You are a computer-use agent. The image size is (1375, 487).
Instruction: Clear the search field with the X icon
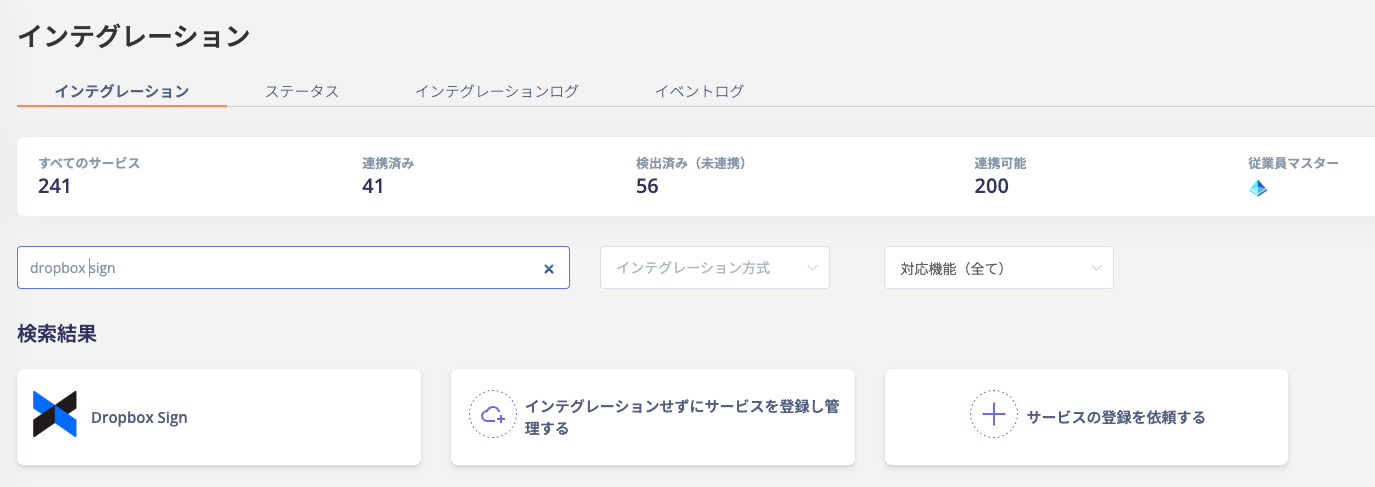[548, 268]
